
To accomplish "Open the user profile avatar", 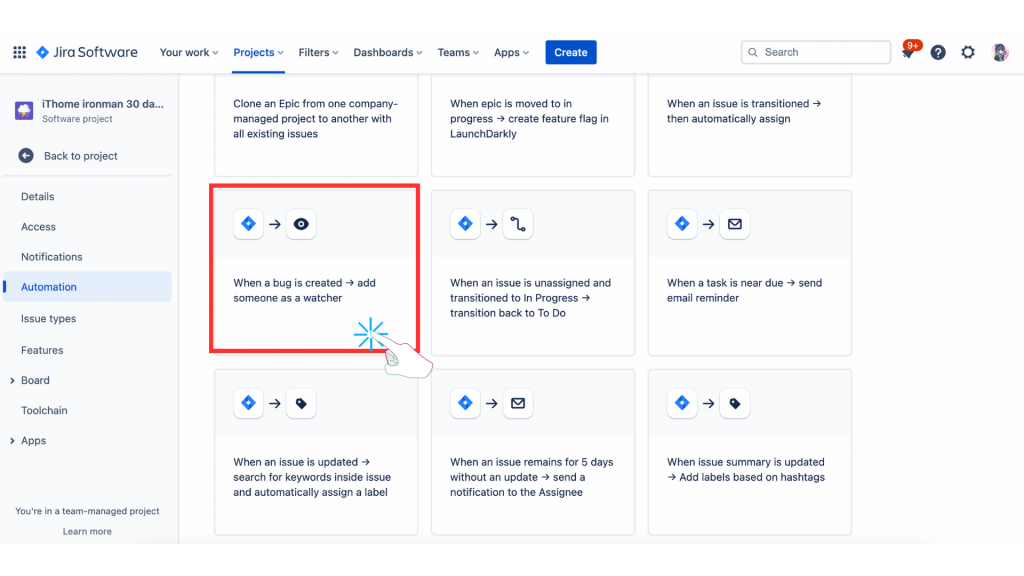I will (x=999, y=52).
